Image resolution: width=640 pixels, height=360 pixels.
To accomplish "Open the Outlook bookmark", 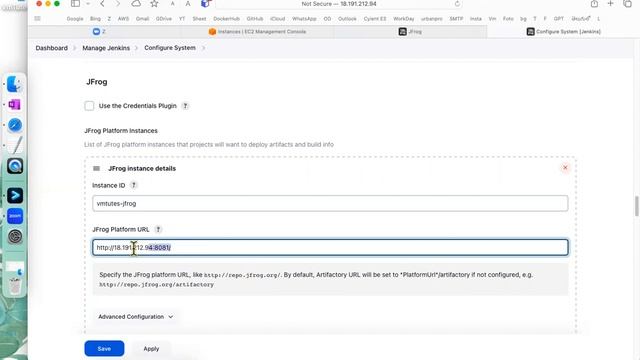I will pyautogui.click(x=347, y=19).
